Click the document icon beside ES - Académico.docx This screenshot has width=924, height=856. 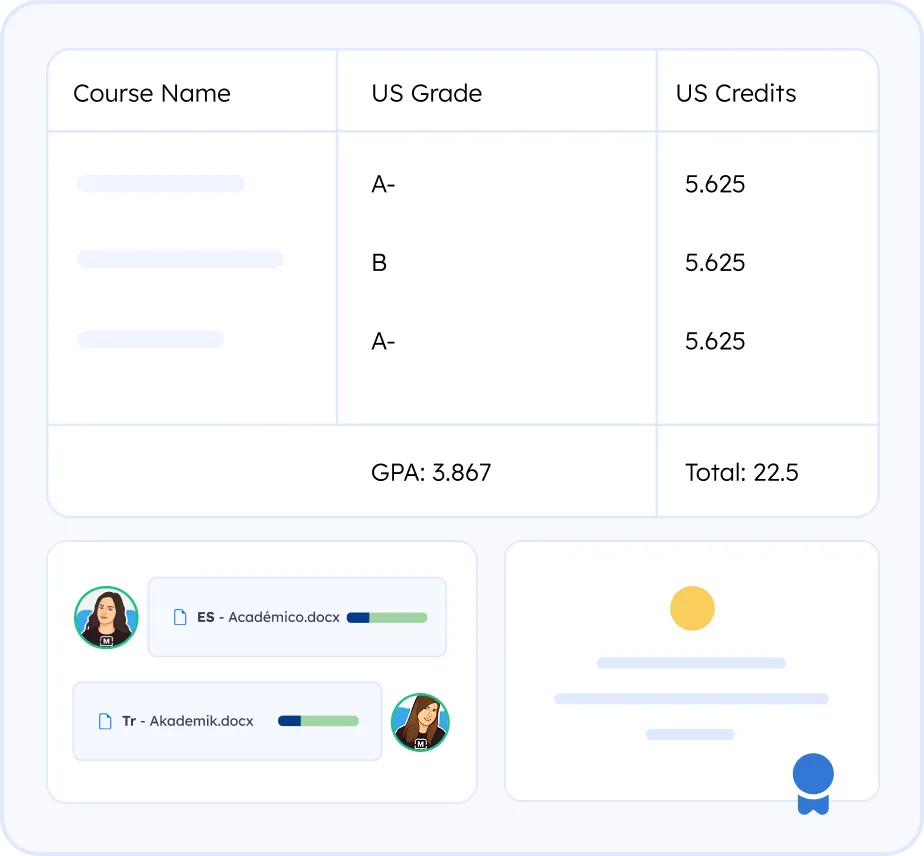click(x=181, y=617)
